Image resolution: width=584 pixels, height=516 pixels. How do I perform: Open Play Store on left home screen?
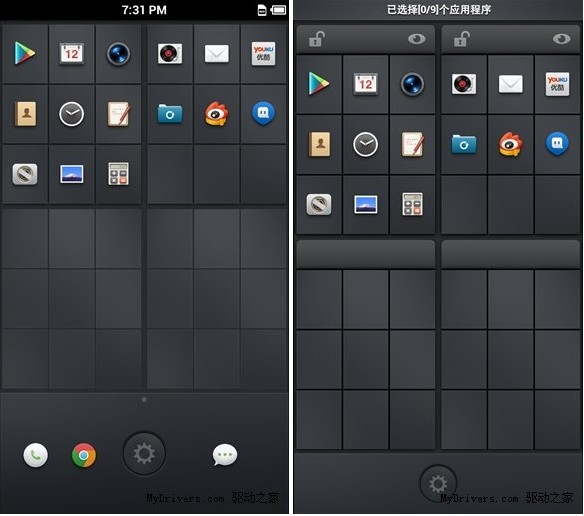(25, 53)
